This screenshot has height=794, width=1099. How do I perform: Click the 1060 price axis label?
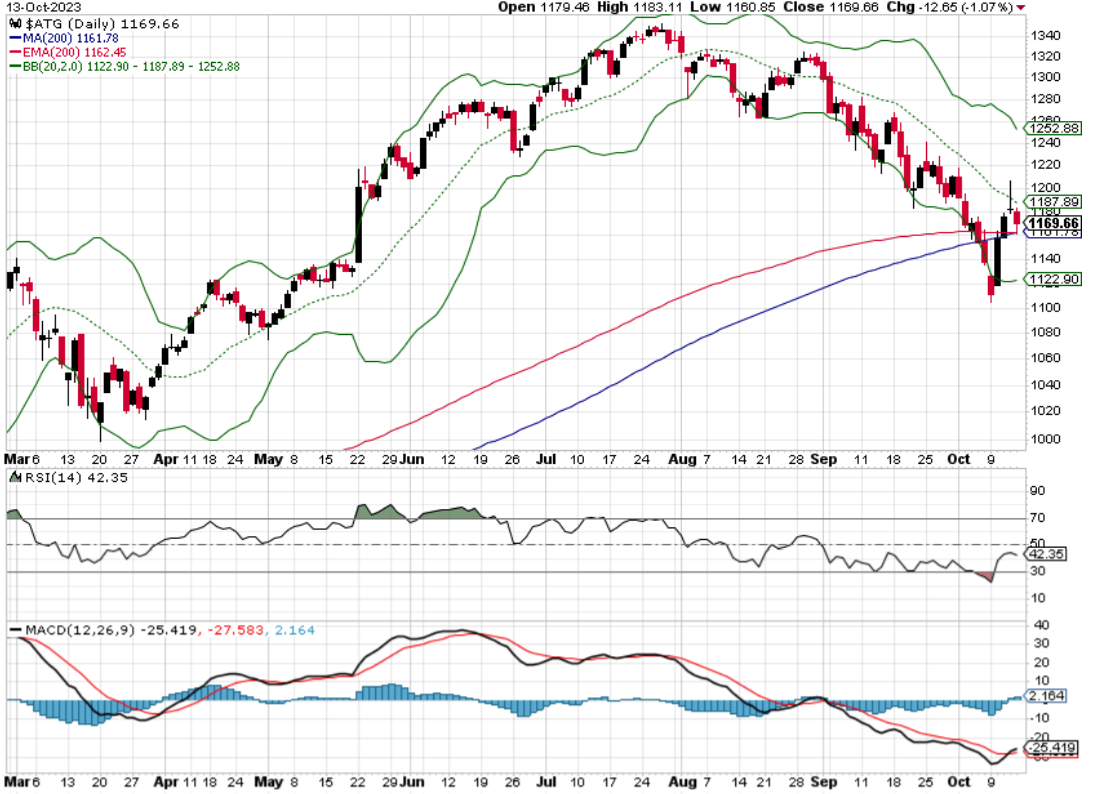point(1045,358)
